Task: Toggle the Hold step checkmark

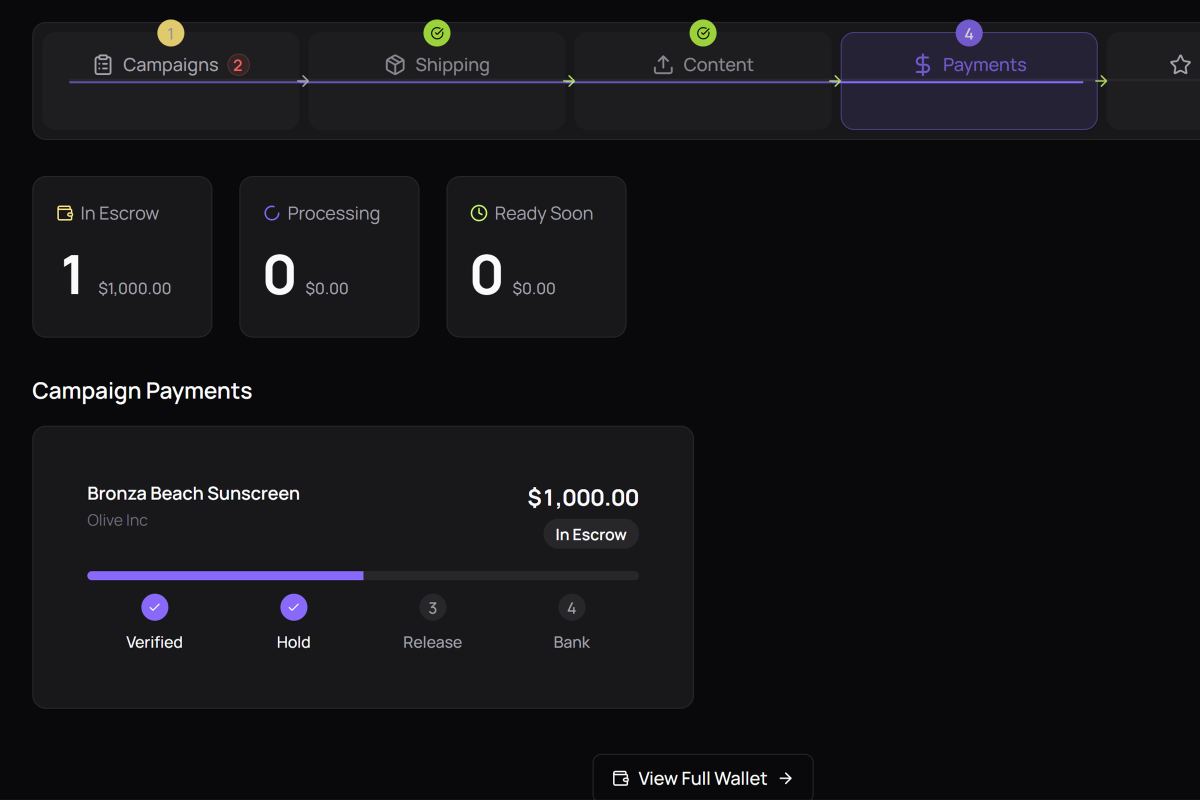Action: tap(293, 607)
